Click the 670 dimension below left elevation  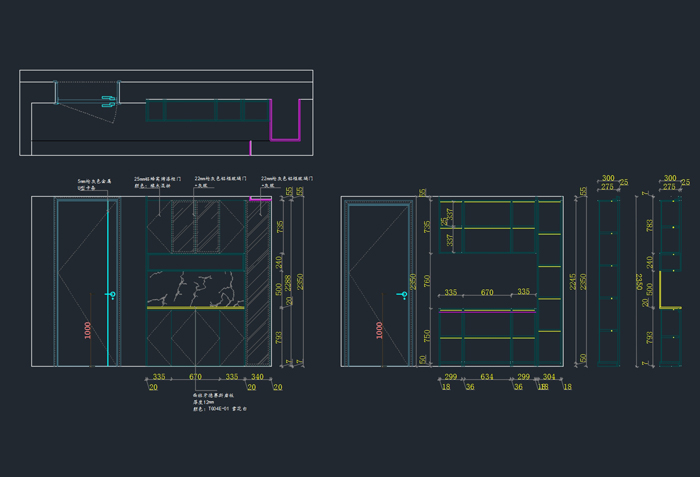coord(196,377)
